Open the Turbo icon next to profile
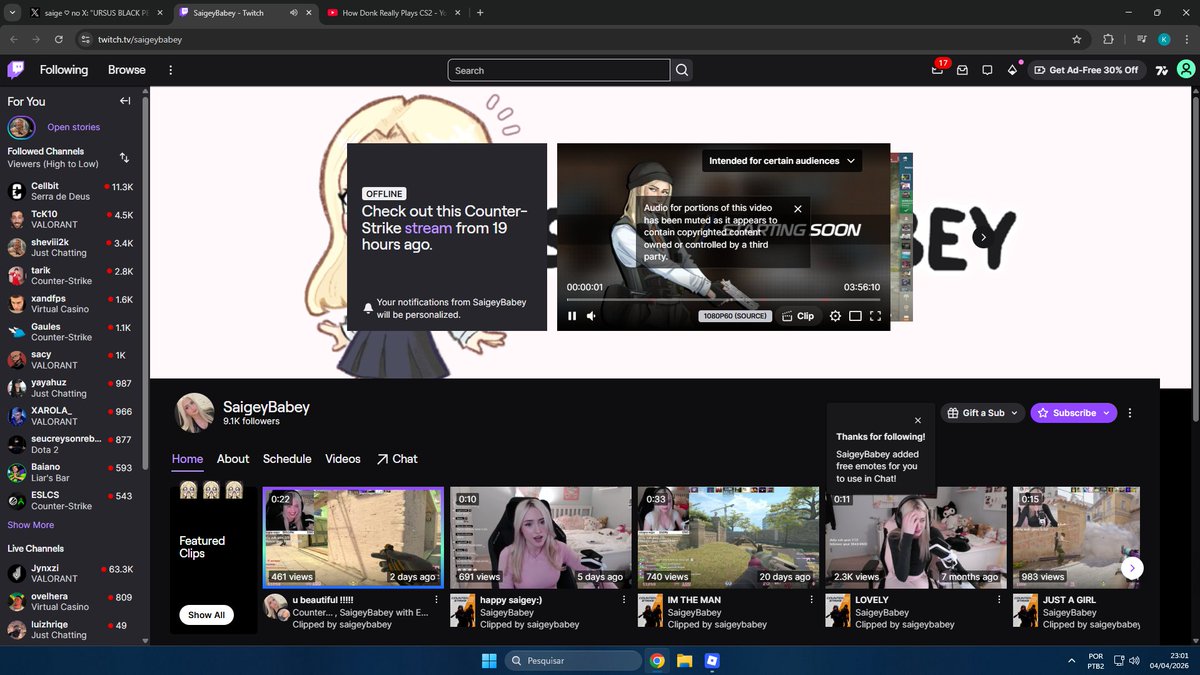The width and height of the screenshot is (1200, 675). [x=1161, y=70]
